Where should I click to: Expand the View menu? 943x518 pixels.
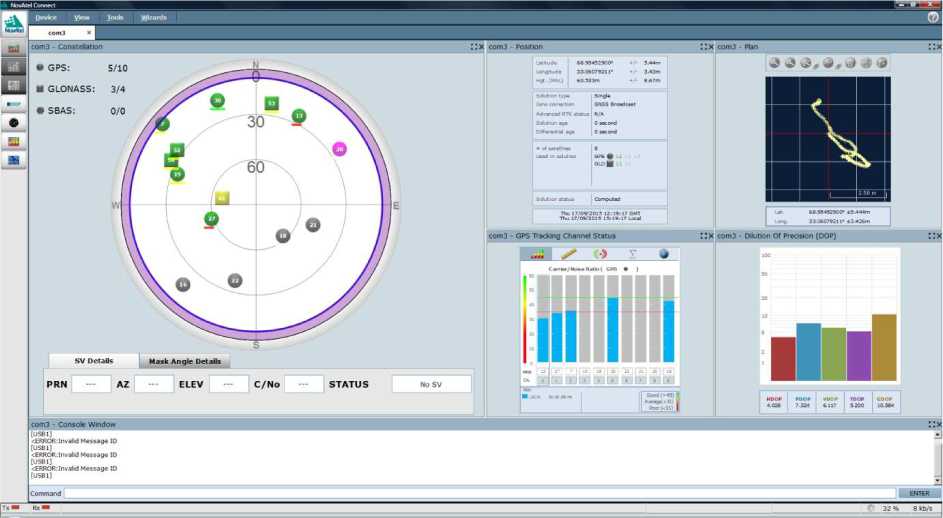[81, 17]
